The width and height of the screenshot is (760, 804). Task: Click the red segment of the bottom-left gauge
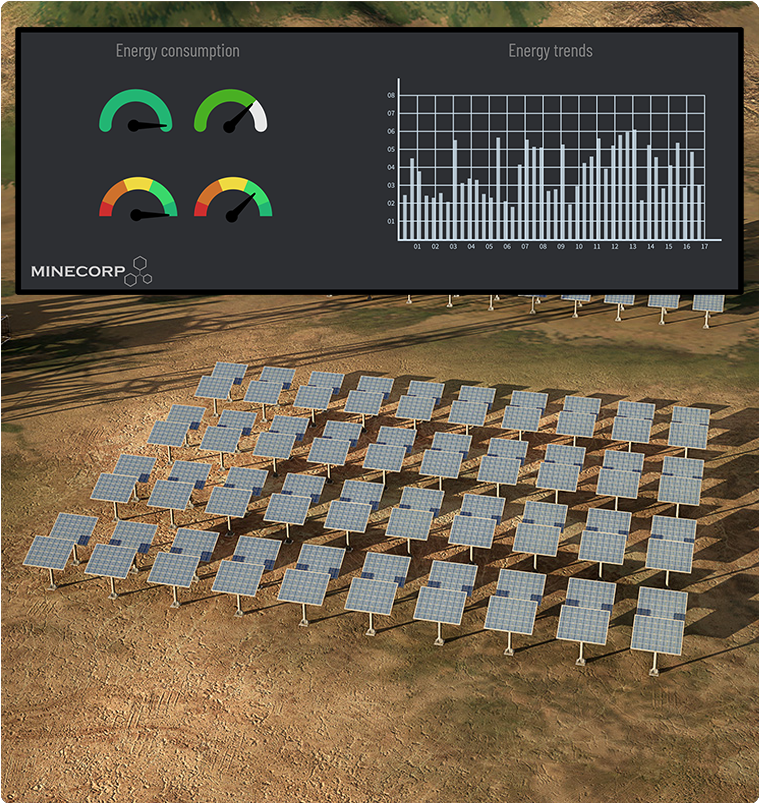[x=104, y=209]
